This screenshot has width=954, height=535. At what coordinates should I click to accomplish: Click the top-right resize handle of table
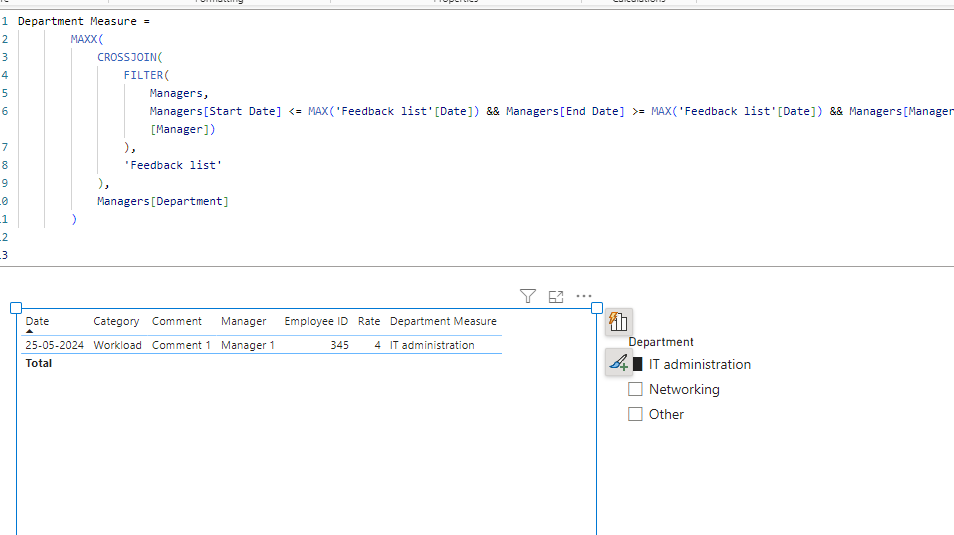(597, 308)
